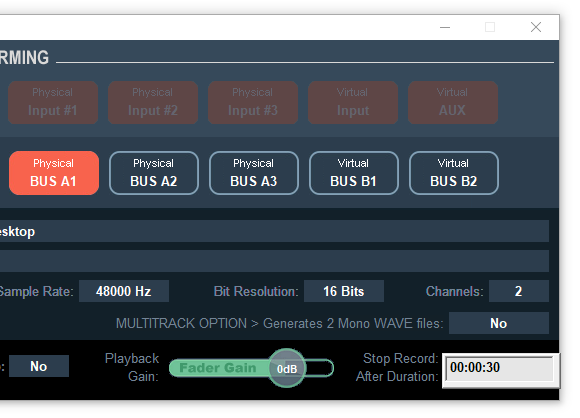Deselect Physical BUS A1 button
The image size is (580, 418).
(54, 173)
